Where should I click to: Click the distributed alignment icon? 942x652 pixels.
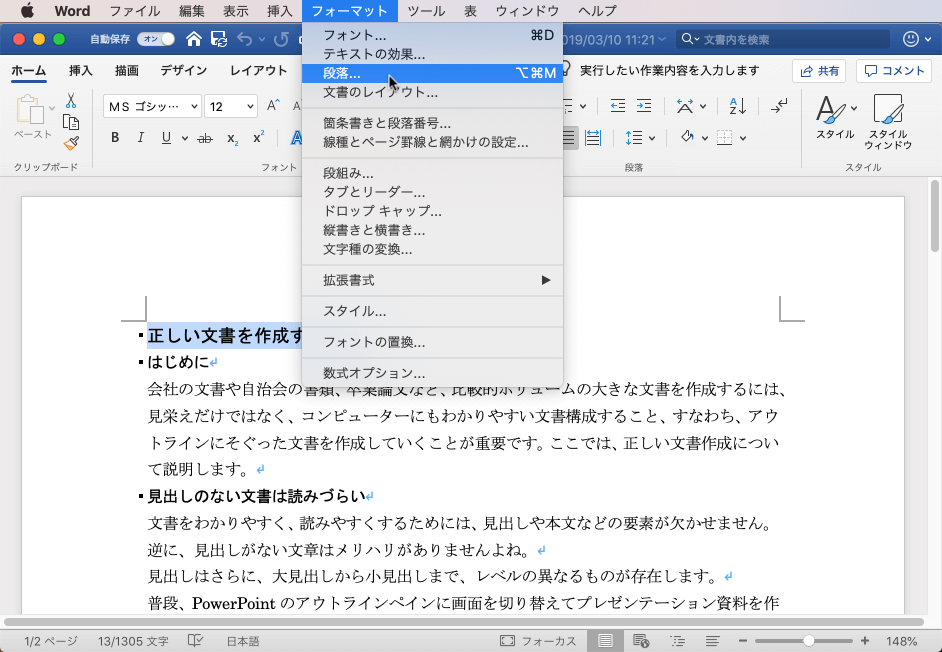(593, 138)
